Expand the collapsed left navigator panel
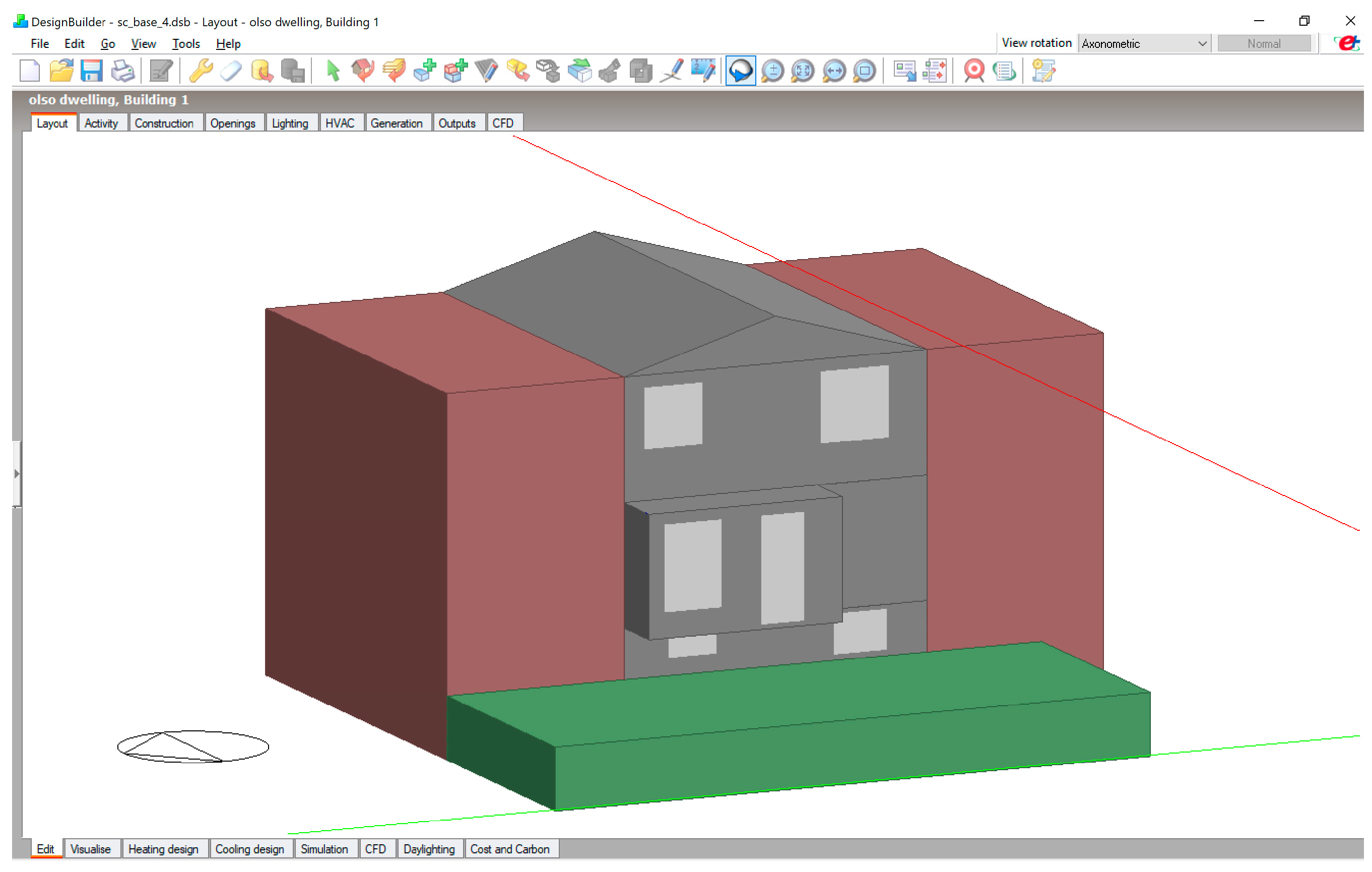Image resolution: width=1372 pixels, height=872 pixels. pos(17,474)
